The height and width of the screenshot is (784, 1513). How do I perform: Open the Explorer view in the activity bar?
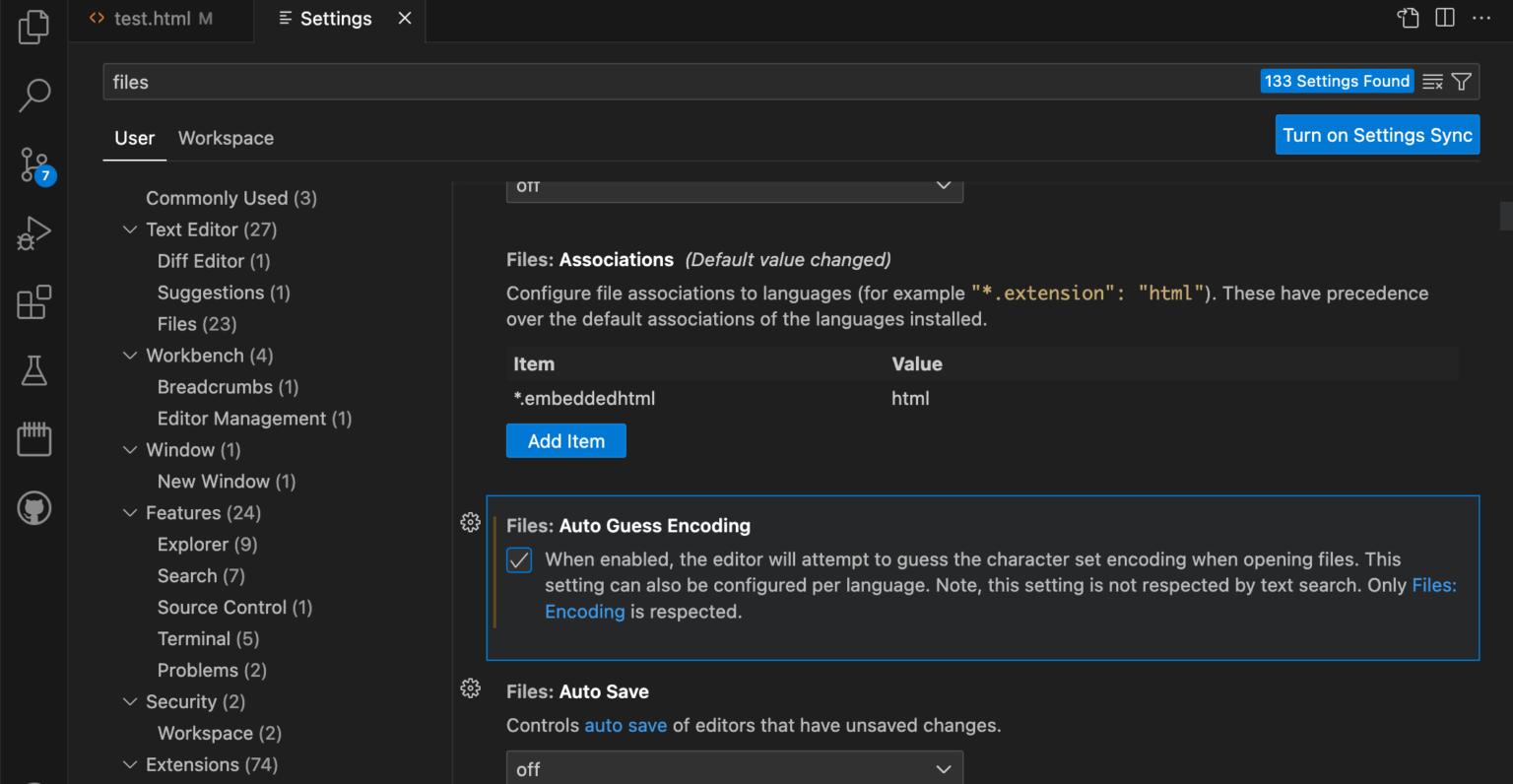tap(33, 28)
